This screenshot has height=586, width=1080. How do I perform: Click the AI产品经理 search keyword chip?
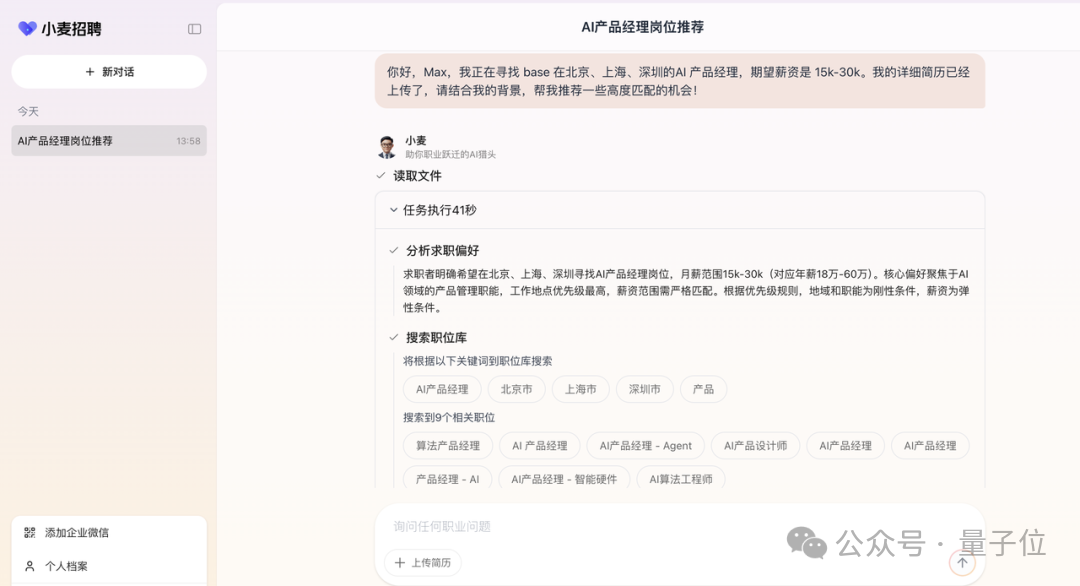[442, 389]
